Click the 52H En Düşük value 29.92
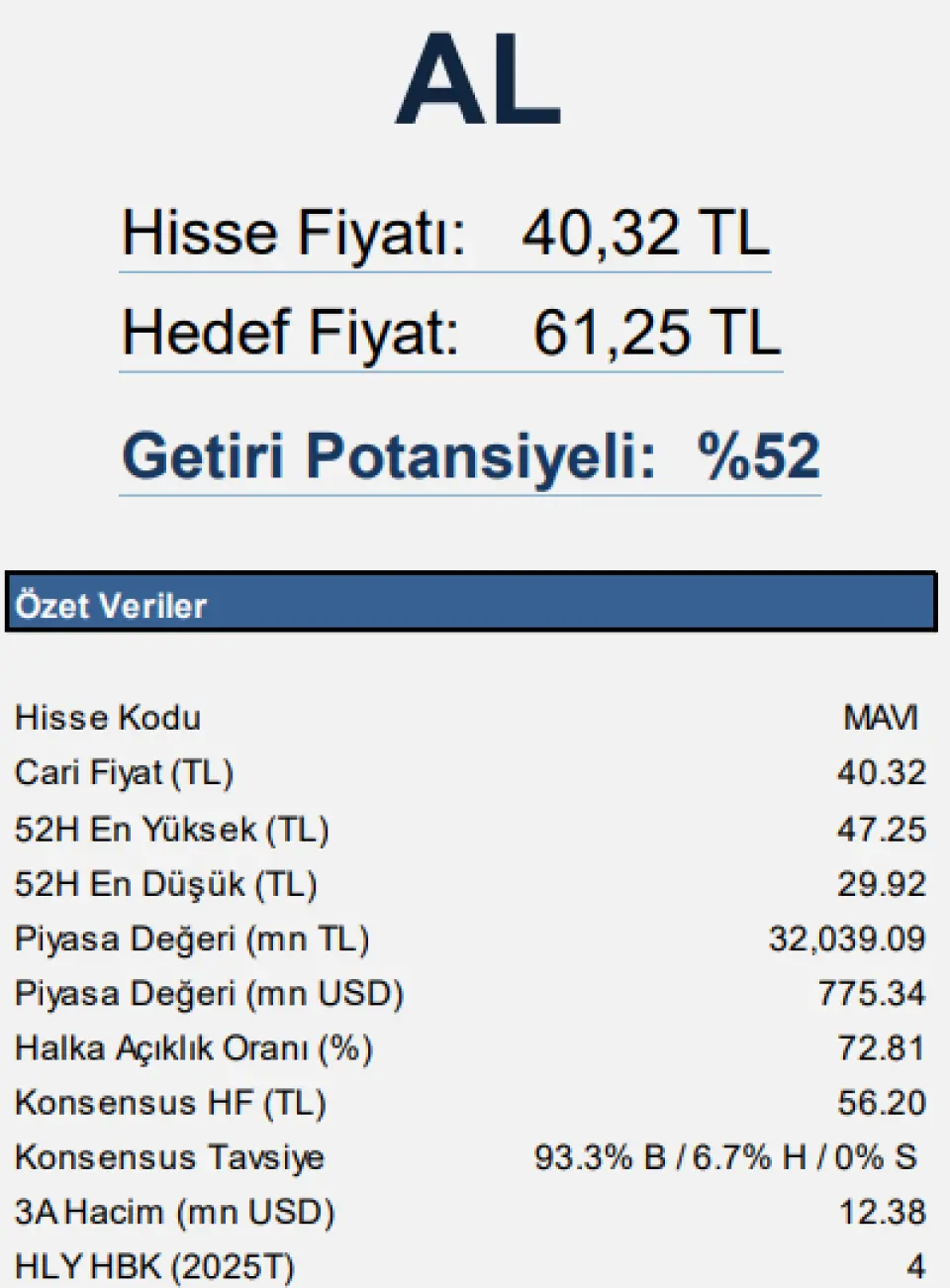 (882, 883)
